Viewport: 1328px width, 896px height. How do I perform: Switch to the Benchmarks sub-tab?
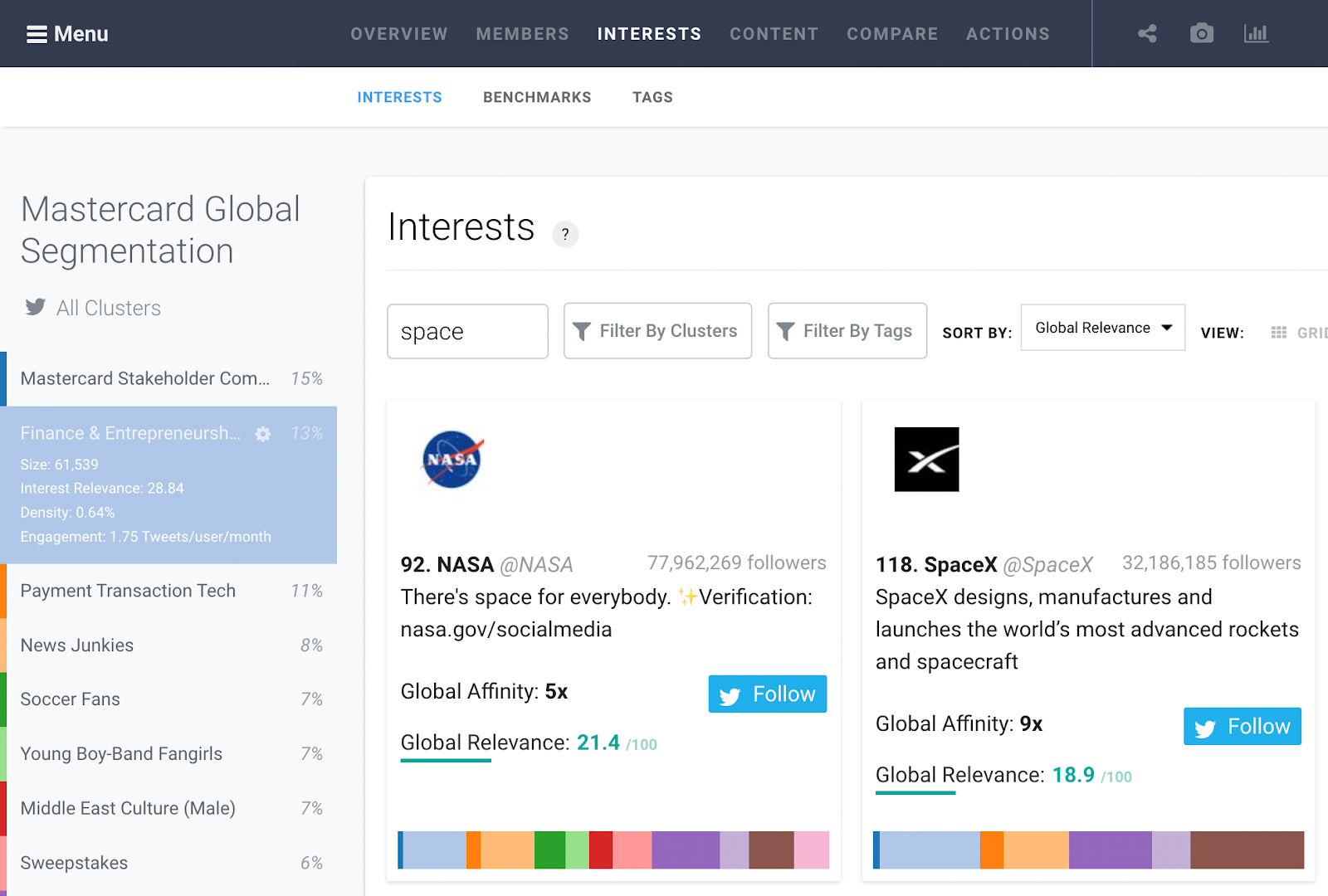point(537,97)
